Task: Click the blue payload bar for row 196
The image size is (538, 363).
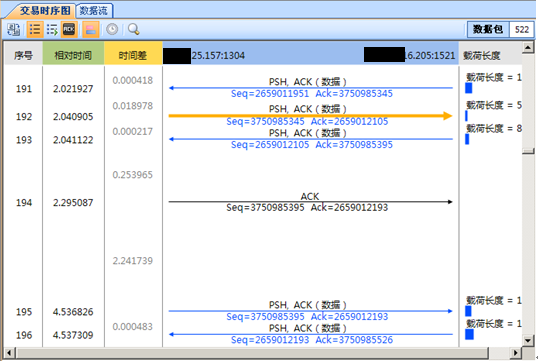Action: coord(469,335)
